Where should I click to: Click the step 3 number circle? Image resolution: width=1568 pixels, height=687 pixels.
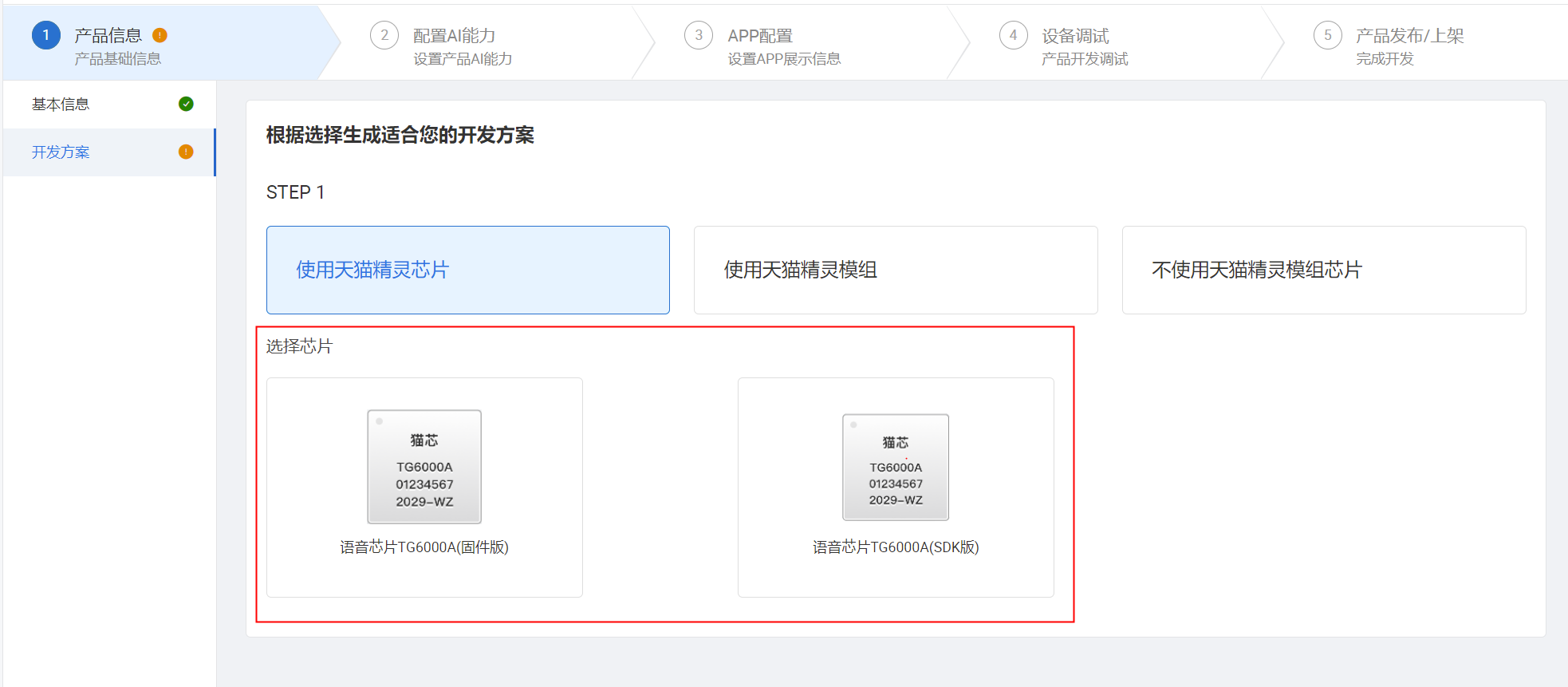point(699,35)
